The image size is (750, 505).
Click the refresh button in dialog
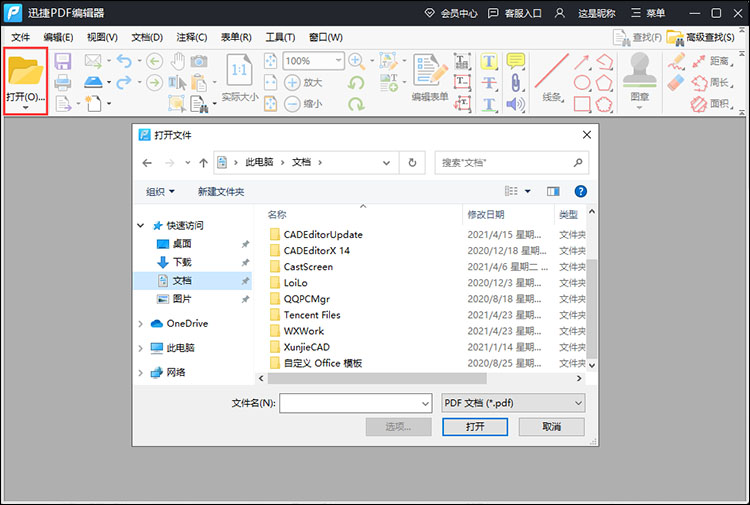click(x=412, y=163)
